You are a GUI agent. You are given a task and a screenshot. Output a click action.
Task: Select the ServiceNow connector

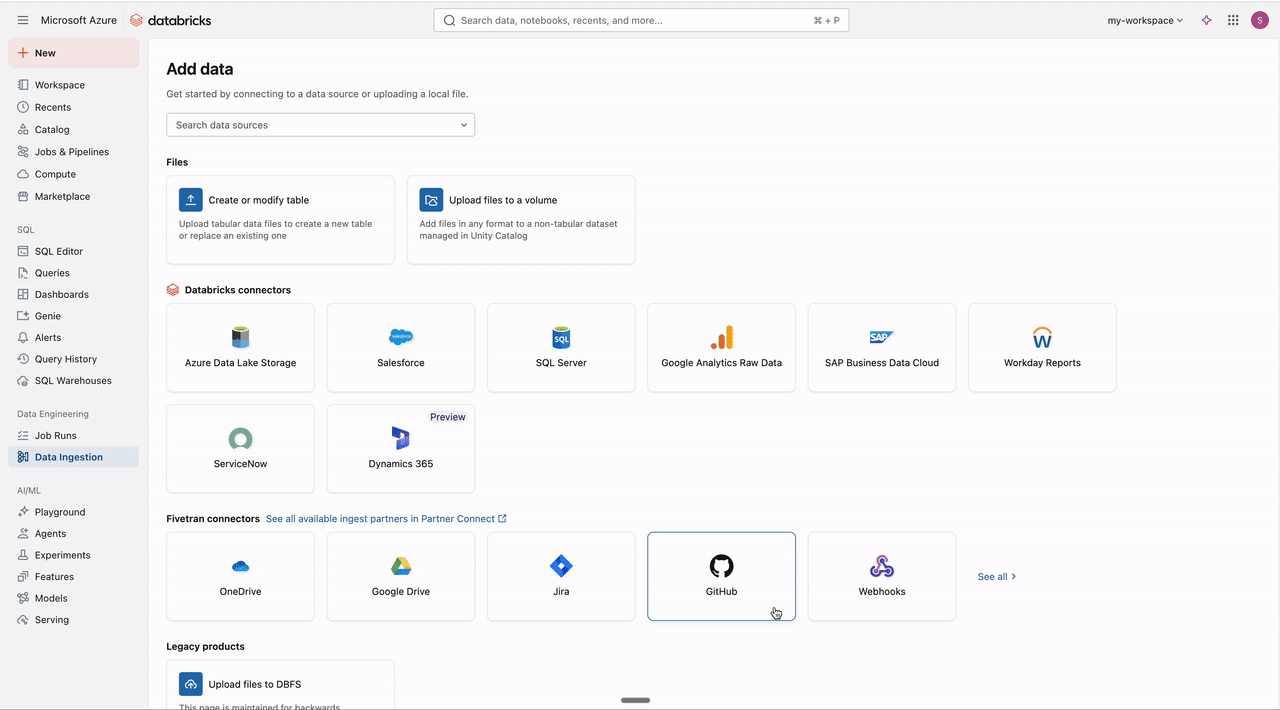point(240,448)
